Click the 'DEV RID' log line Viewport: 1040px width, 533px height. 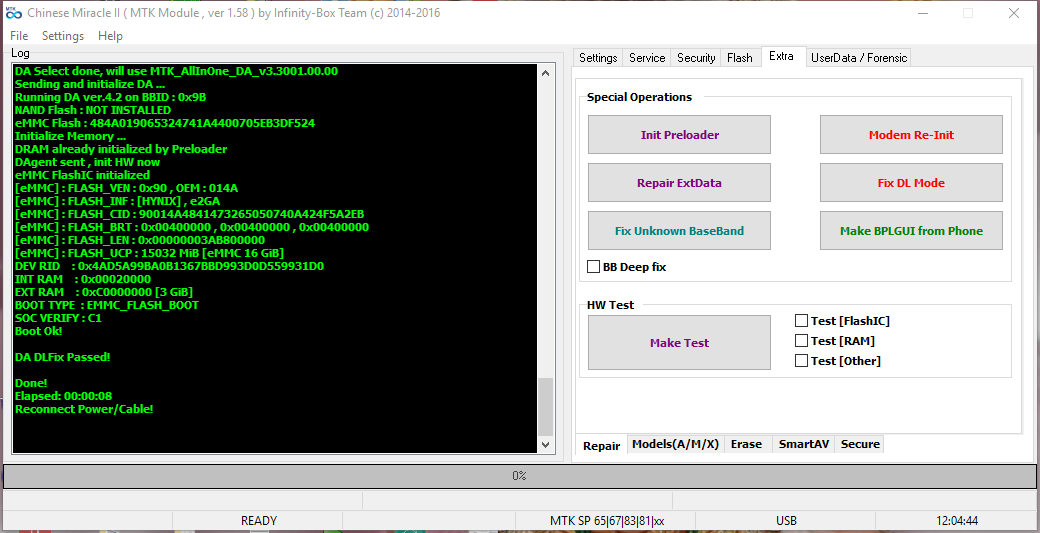pos(168,266)
